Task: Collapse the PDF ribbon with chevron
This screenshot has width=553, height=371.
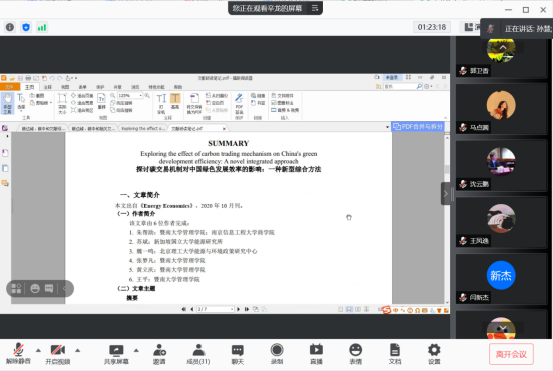Action: click(445, 118)
